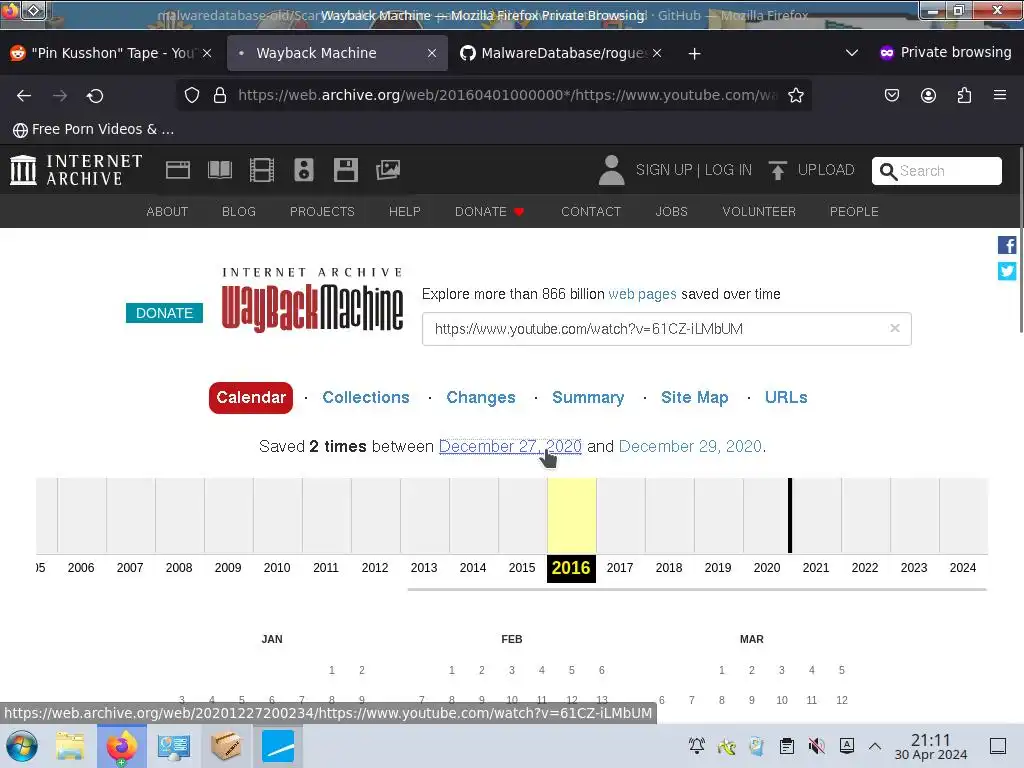The width and height of the screenshot is (1024, 768).
Task: Open the CONTACT menu item
Action: tap(591, 212)
